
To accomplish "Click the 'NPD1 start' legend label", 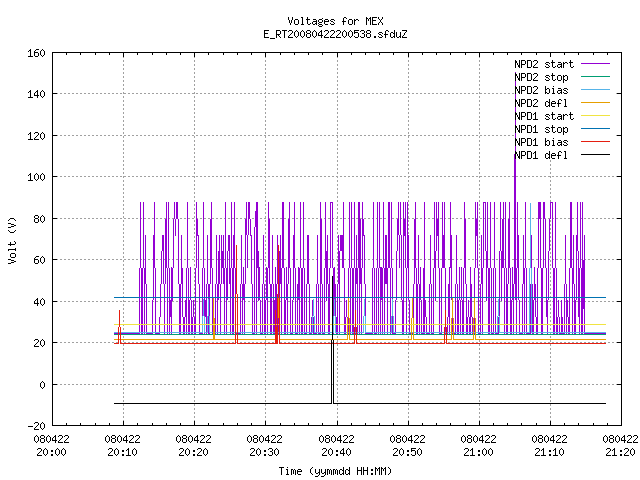I will click(x=544, y=116).
